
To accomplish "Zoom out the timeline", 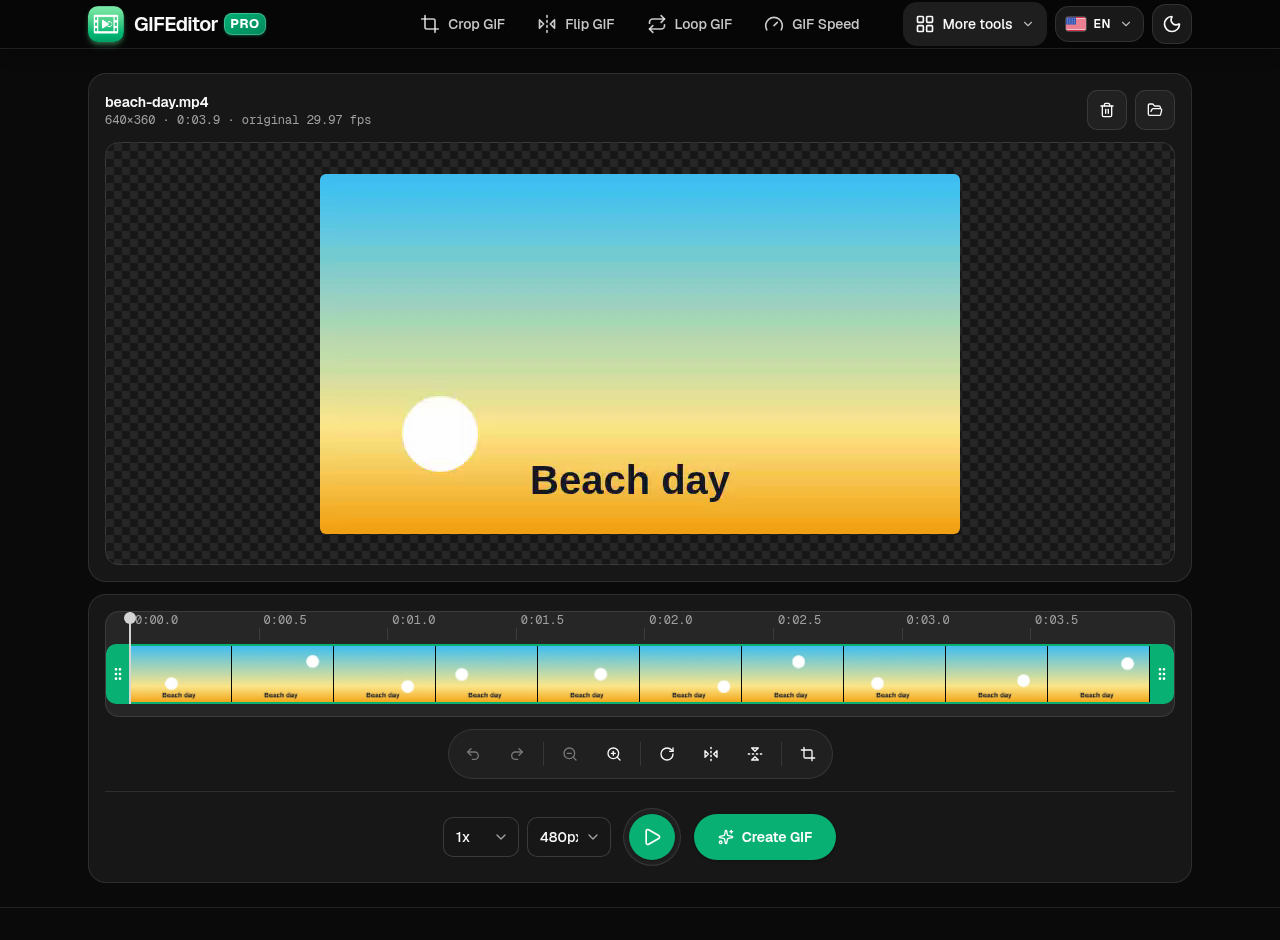I will click(570, 754).
